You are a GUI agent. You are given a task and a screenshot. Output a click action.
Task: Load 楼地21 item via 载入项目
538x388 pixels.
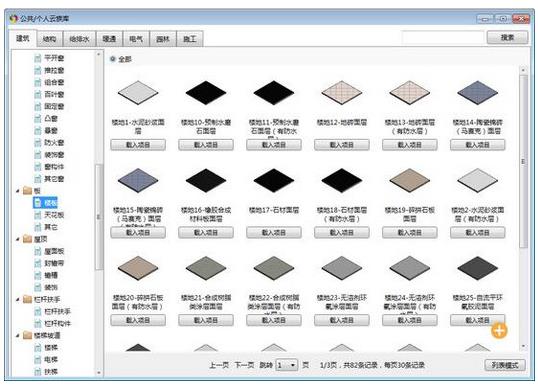206,320
